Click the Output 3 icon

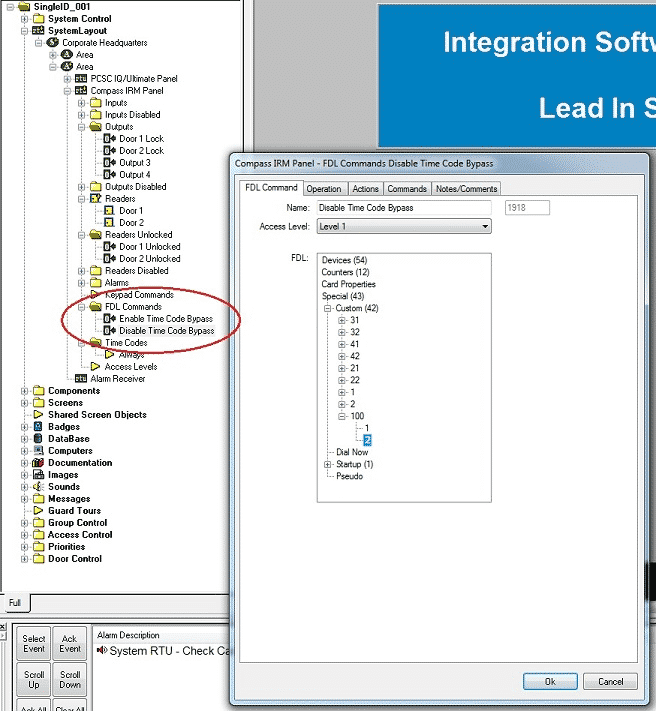[x=109, y=163]
